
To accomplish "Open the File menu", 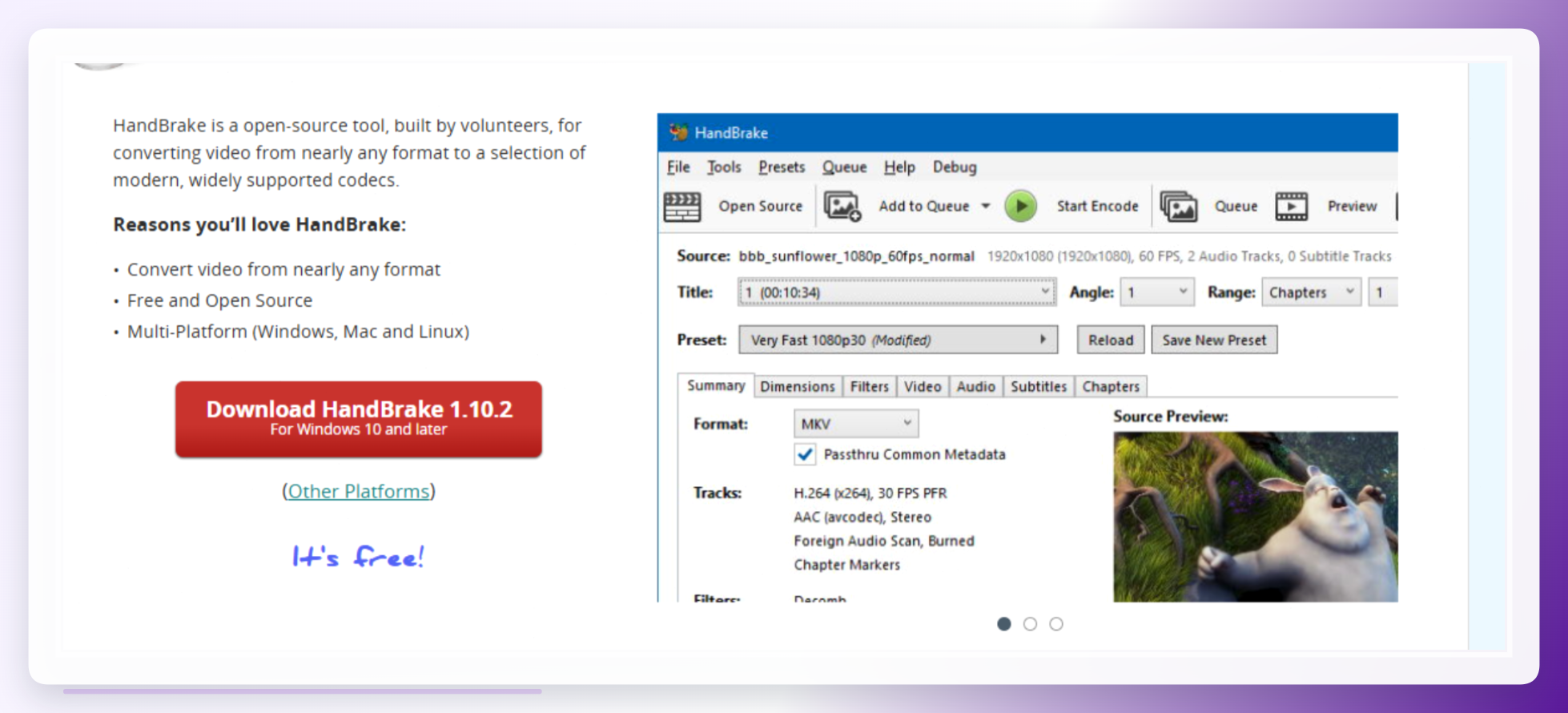I will tap(678, 167).
